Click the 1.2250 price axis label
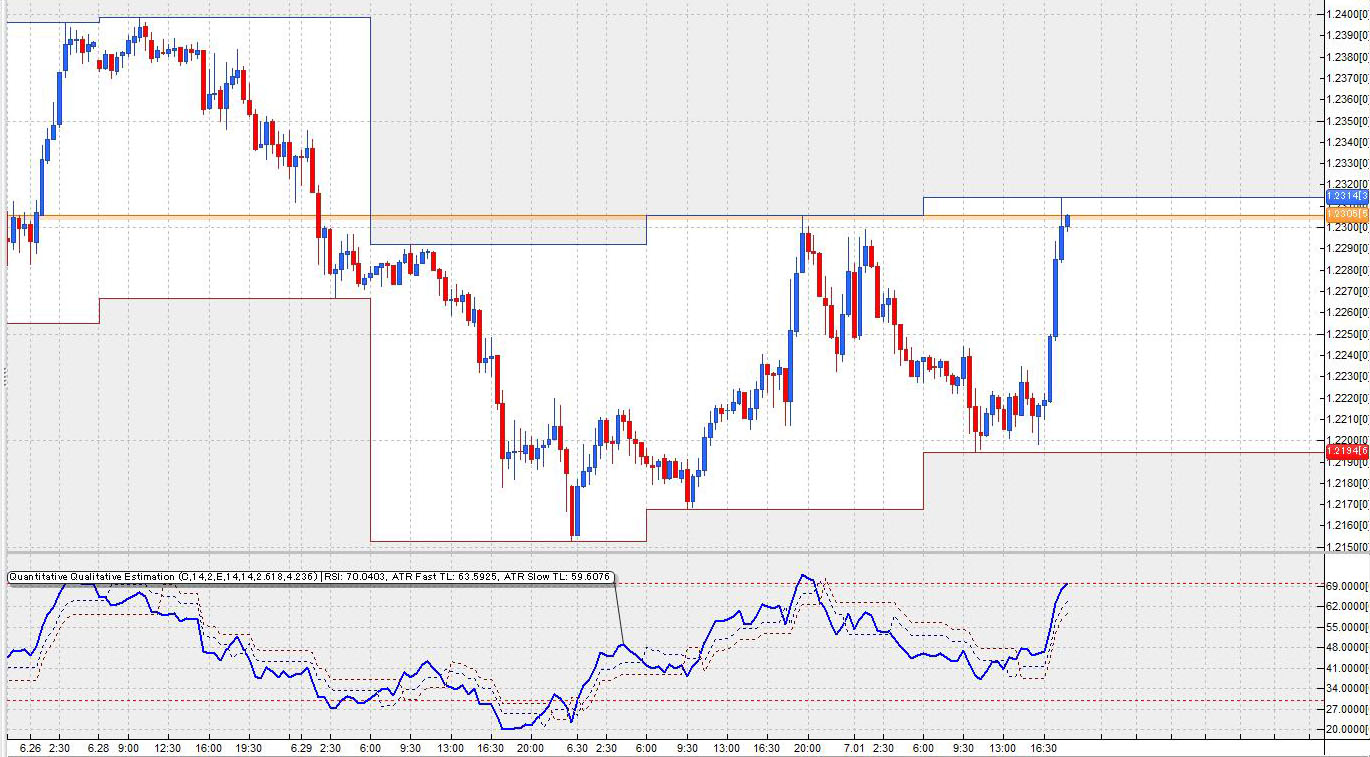1370x757 pixels. tap(1349, 334)
